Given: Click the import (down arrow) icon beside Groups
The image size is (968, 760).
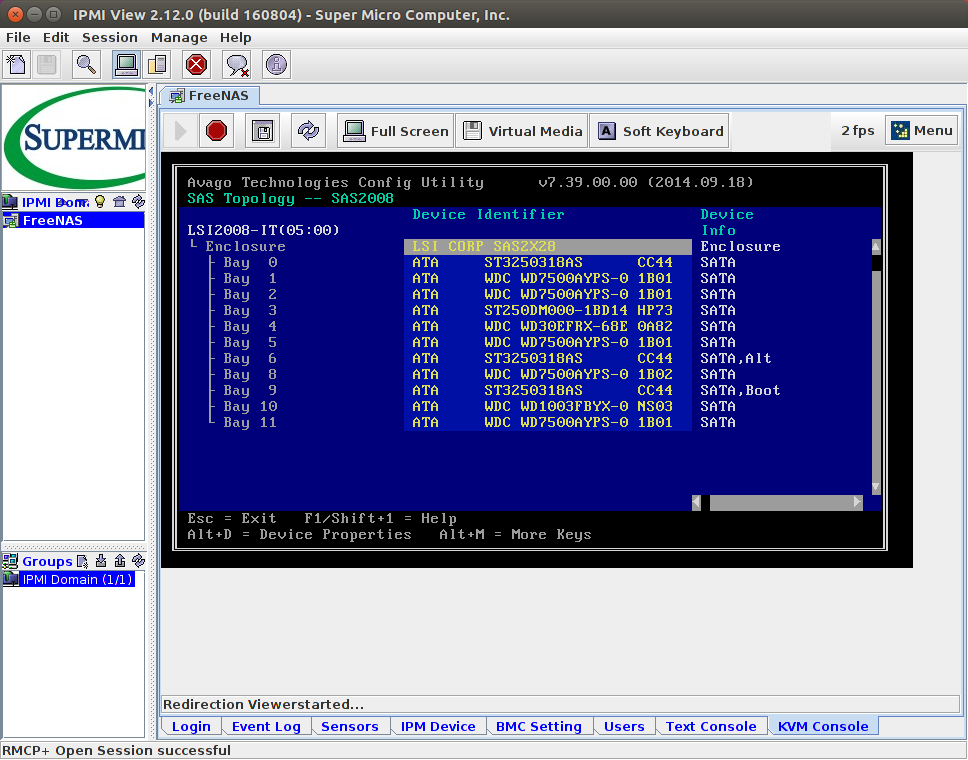Looking at the screenshot, I should coord(101,561).
